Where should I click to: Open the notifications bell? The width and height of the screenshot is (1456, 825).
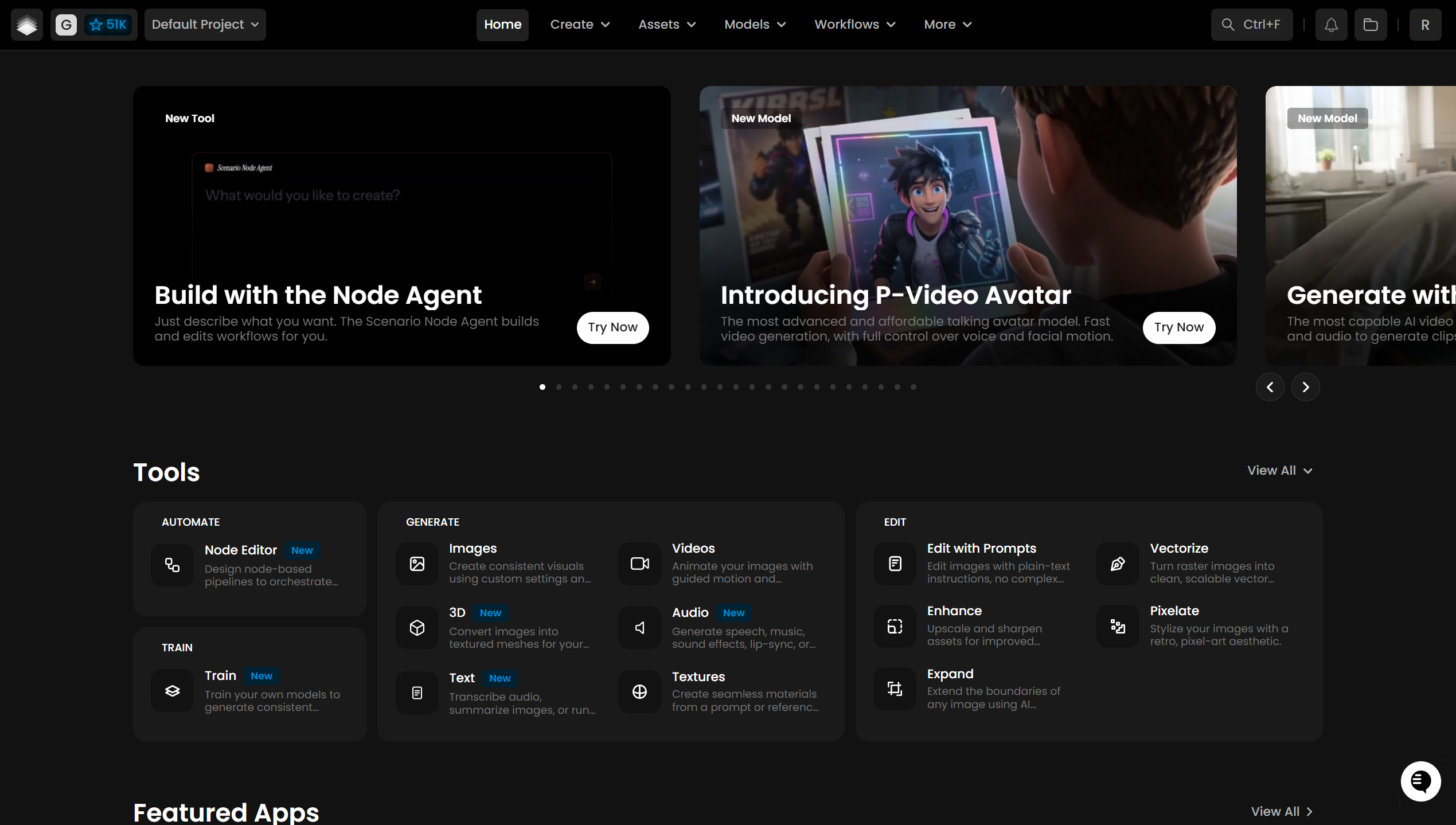click(x=1331, y=25)
